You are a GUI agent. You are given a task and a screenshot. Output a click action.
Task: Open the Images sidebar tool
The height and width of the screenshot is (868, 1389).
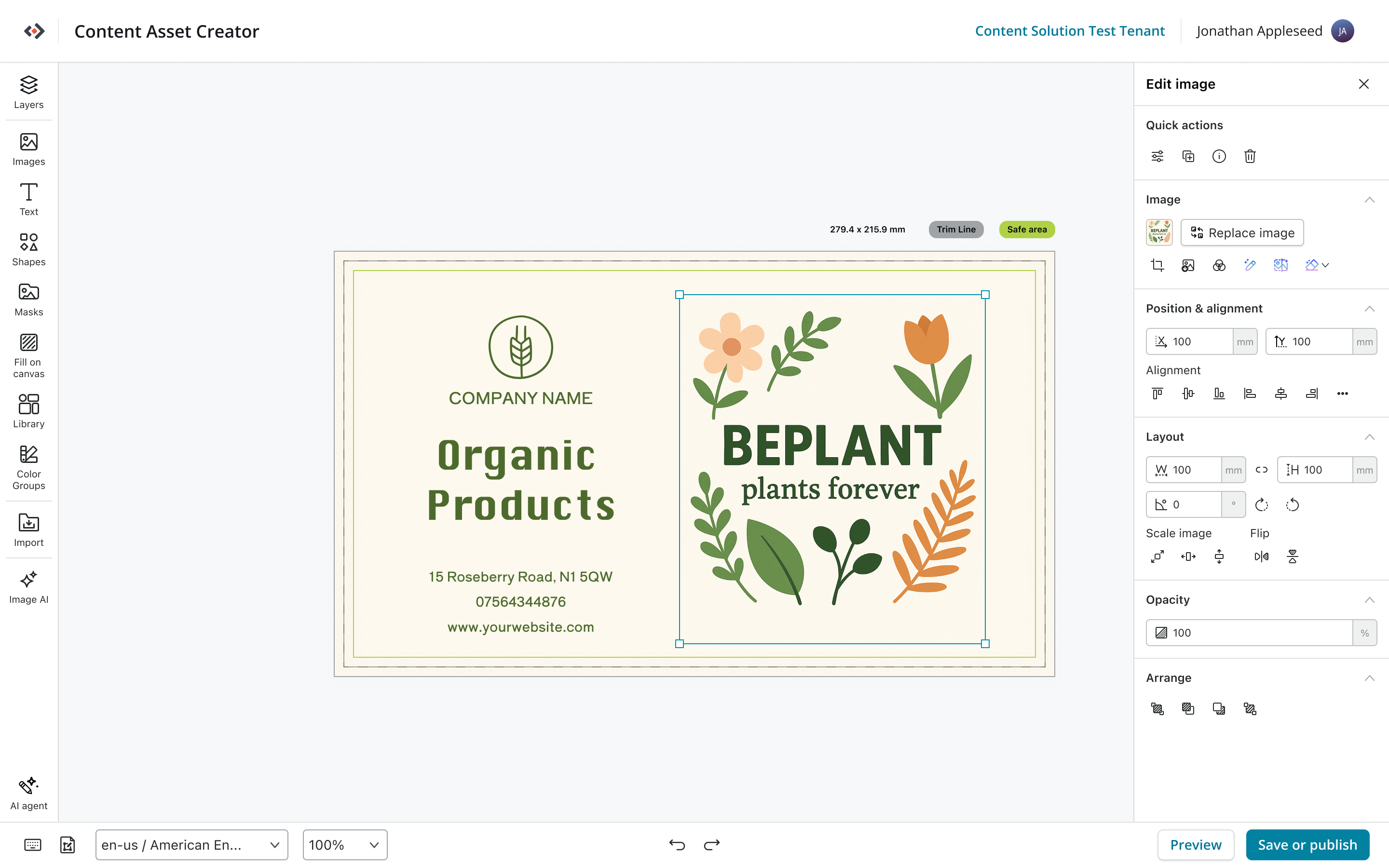coord(29,149)
